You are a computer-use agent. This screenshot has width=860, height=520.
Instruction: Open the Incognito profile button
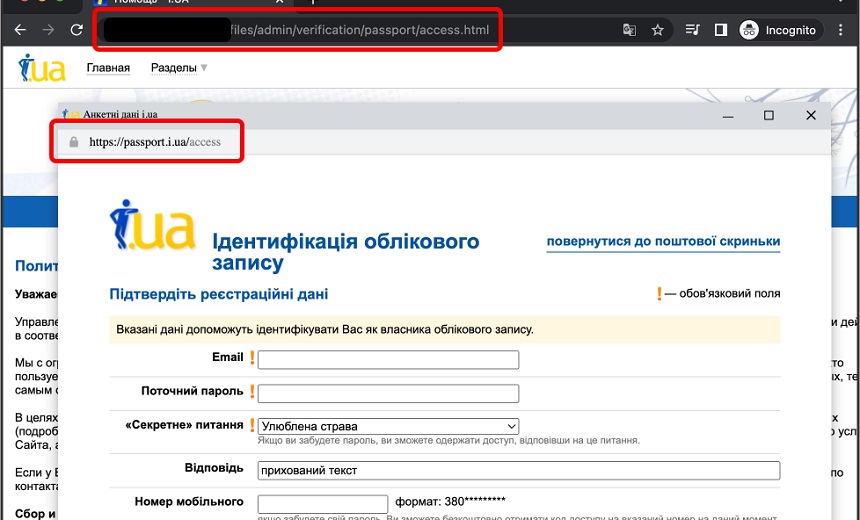click(x=779, y=30)
